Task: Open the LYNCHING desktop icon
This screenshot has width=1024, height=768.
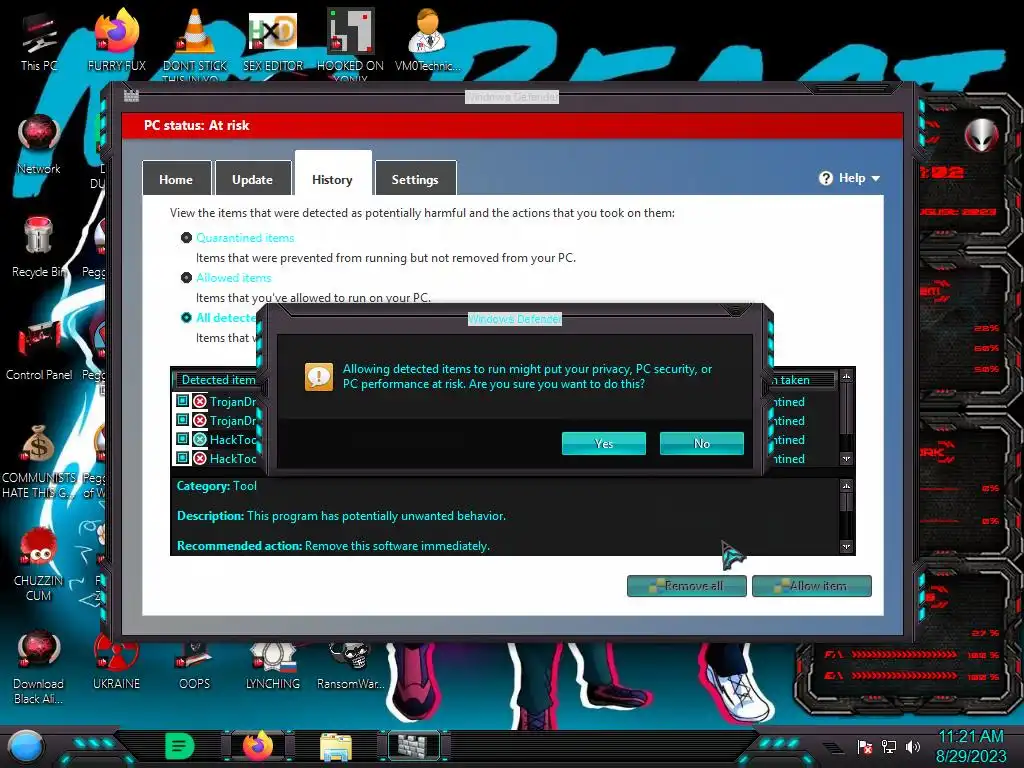Action: (x=273, y=665)
